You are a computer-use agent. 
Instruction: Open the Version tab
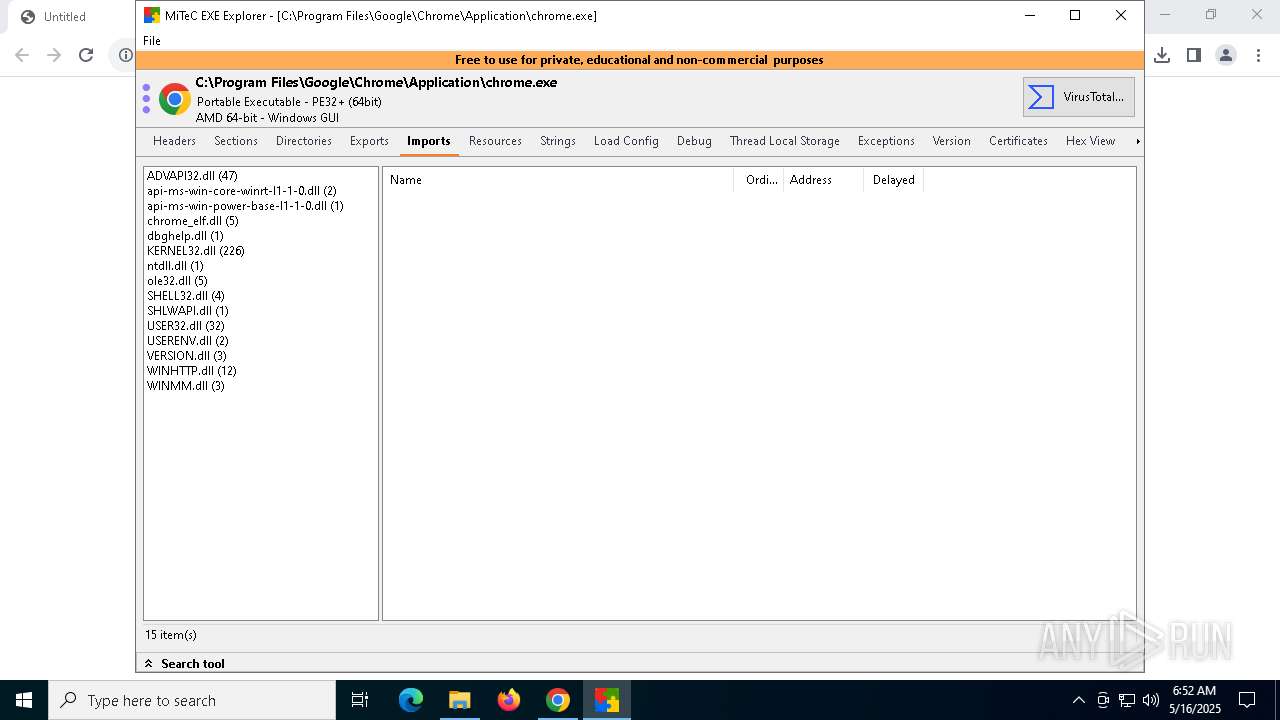coord(952,141)
